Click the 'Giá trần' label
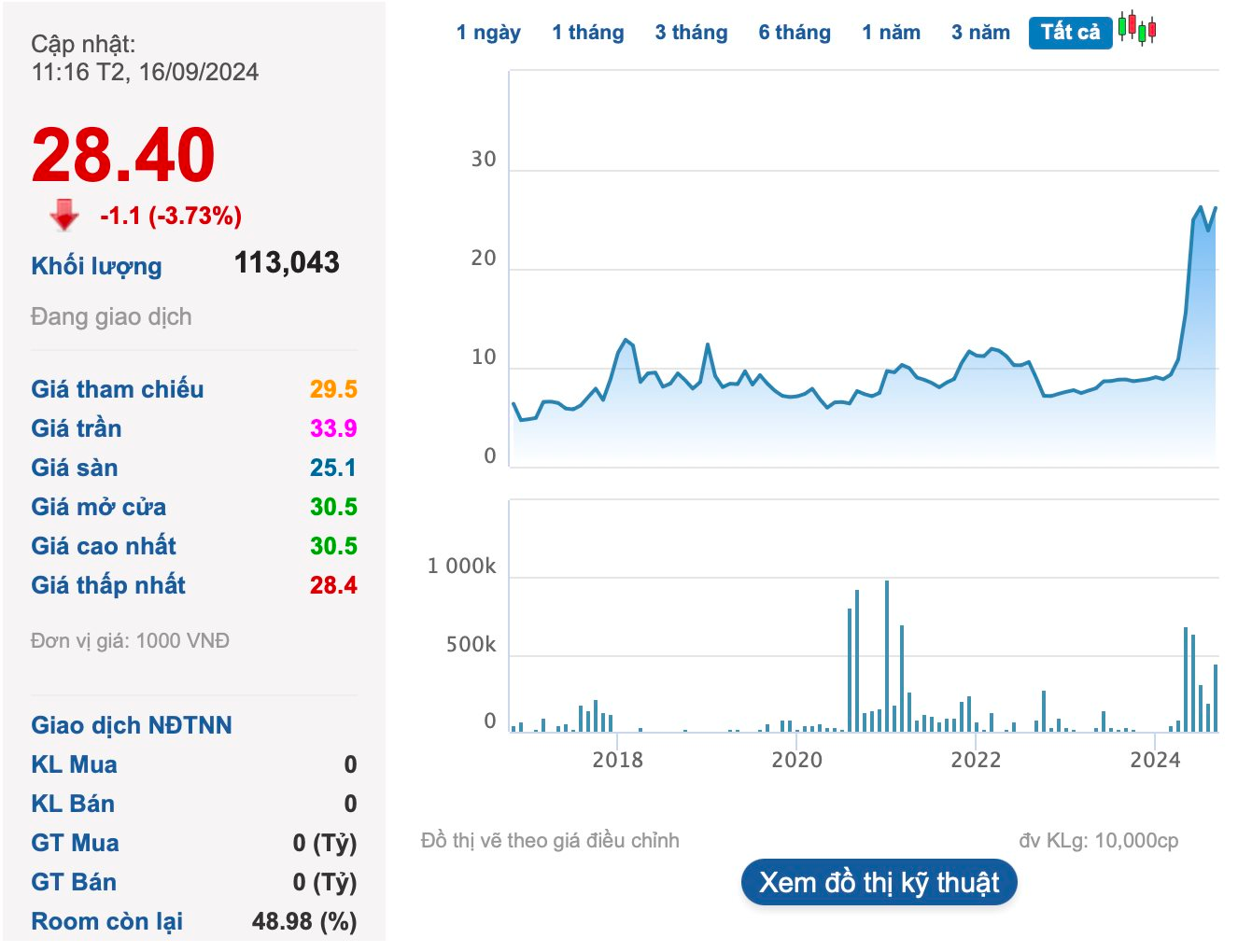1238x952 pixels. coord(77,428)
